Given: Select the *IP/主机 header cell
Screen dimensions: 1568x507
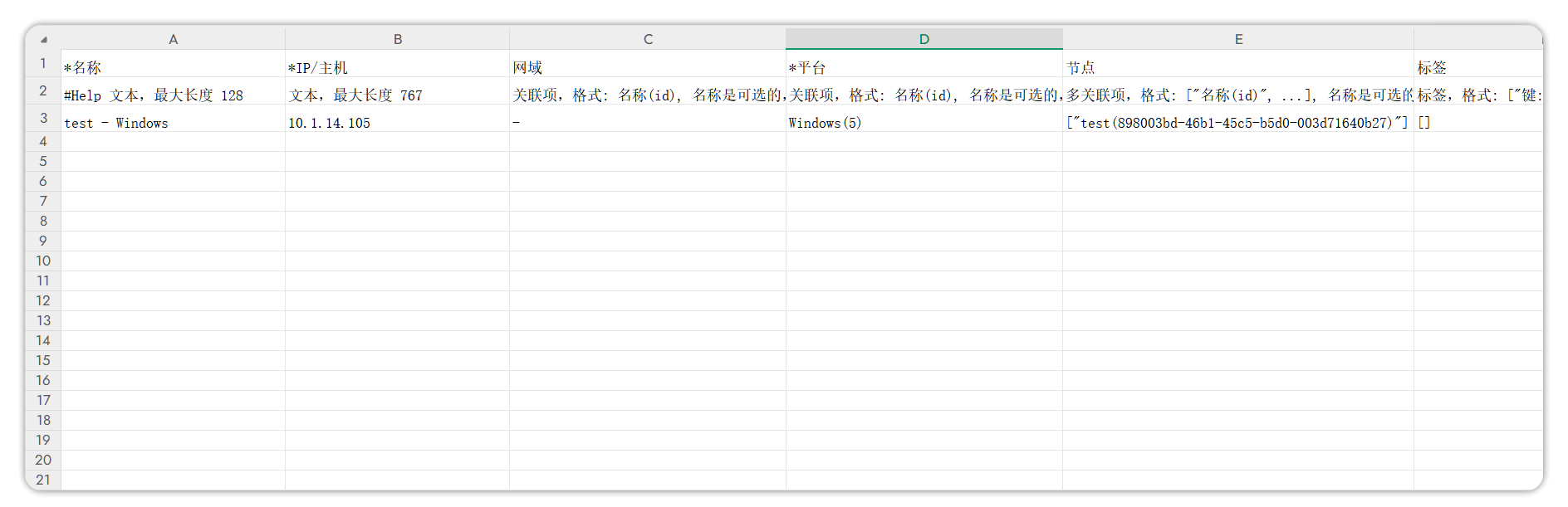Looking at the screenshot, I should (397, 67).
